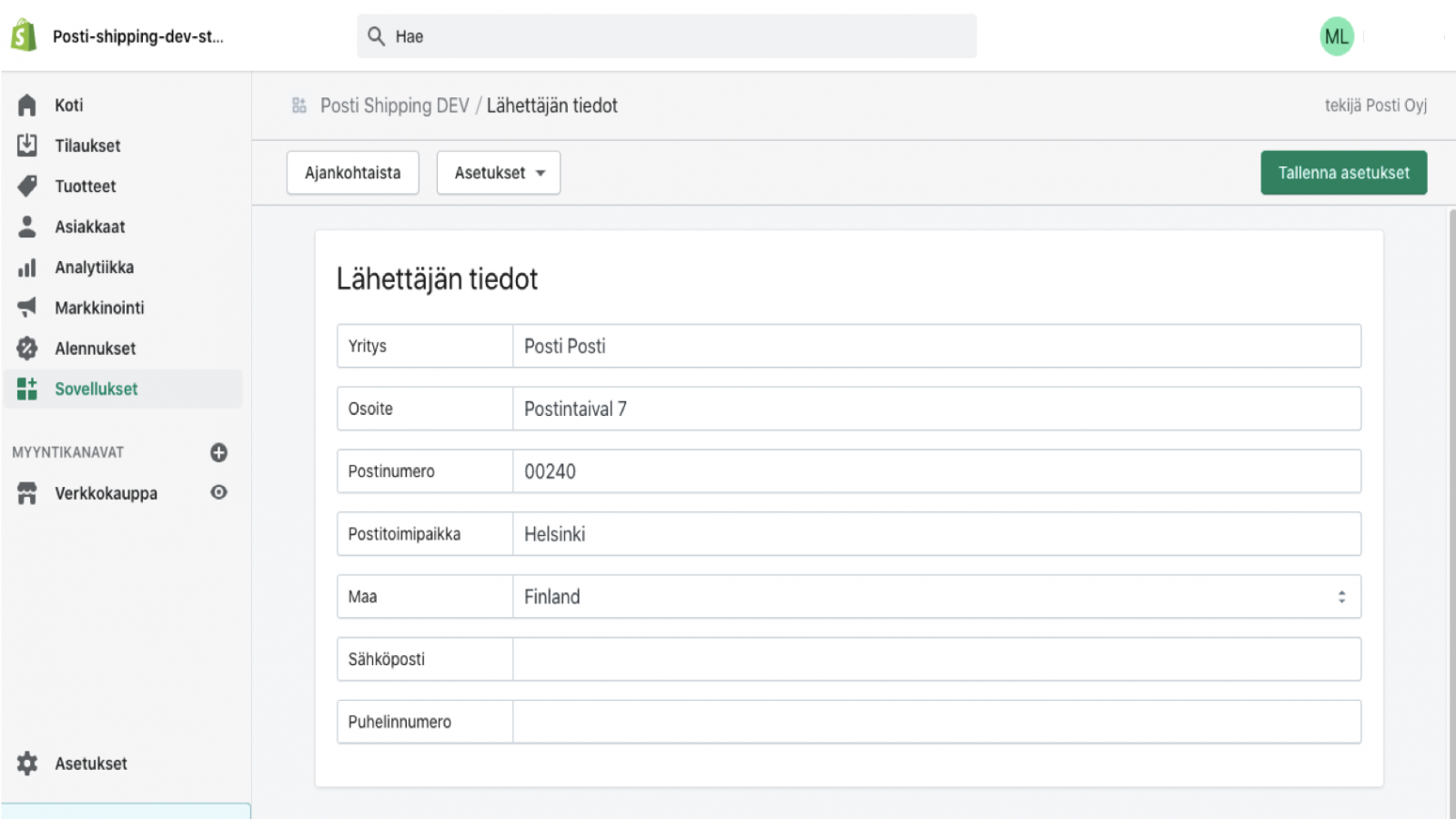
Task: Open Analytiikka in the sidebar
Action: click(95, 268)
